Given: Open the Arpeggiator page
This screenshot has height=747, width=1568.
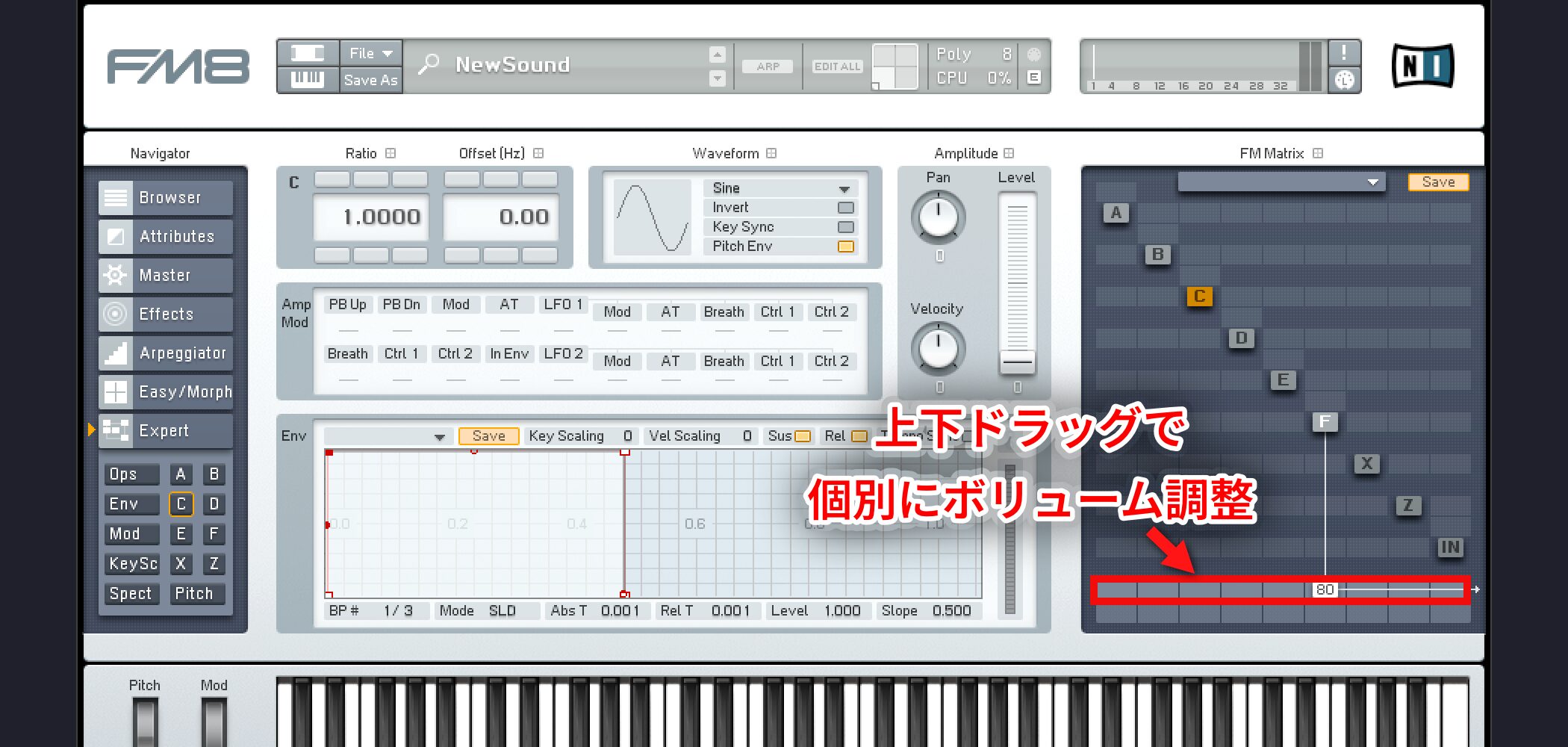Looking at the screenshot, I should pos(166,353).
